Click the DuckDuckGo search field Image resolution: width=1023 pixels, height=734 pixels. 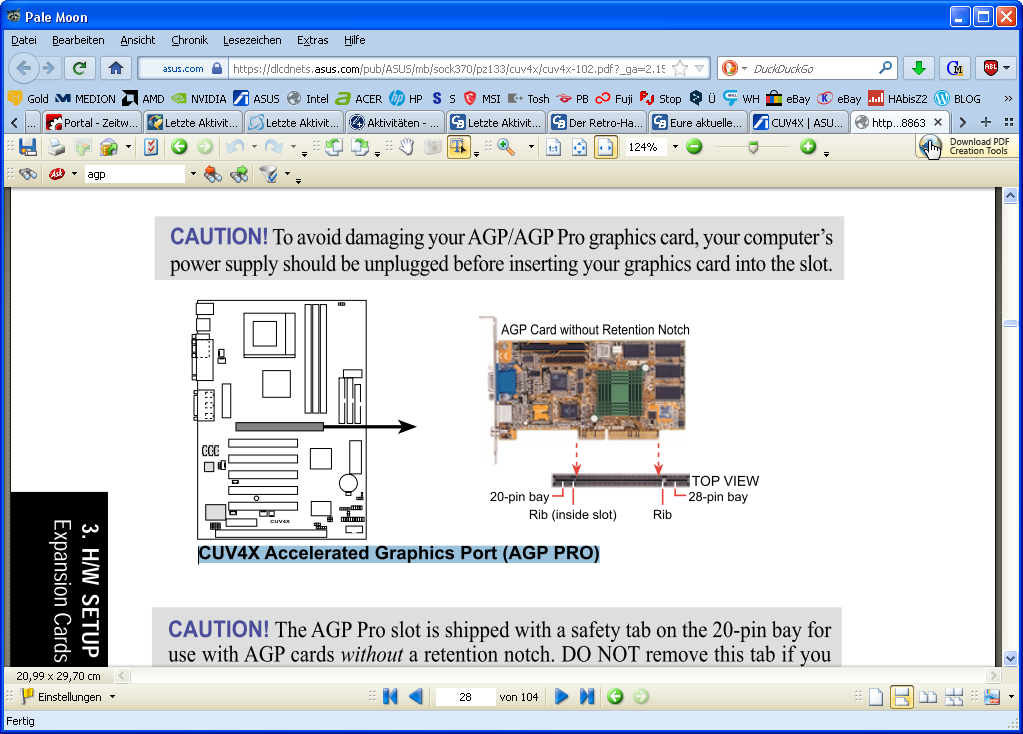click(813, 68)
